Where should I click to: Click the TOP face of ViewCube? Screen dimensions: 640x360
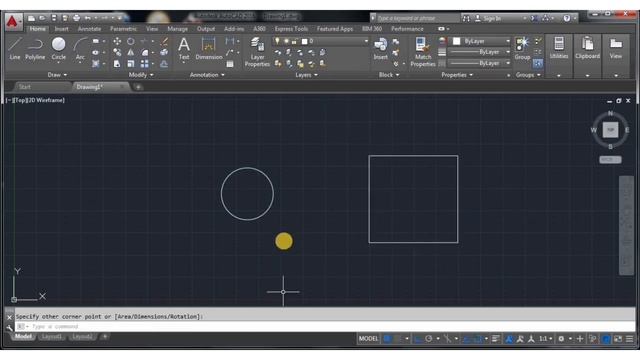pyautogui.click(x=610, y=130)
